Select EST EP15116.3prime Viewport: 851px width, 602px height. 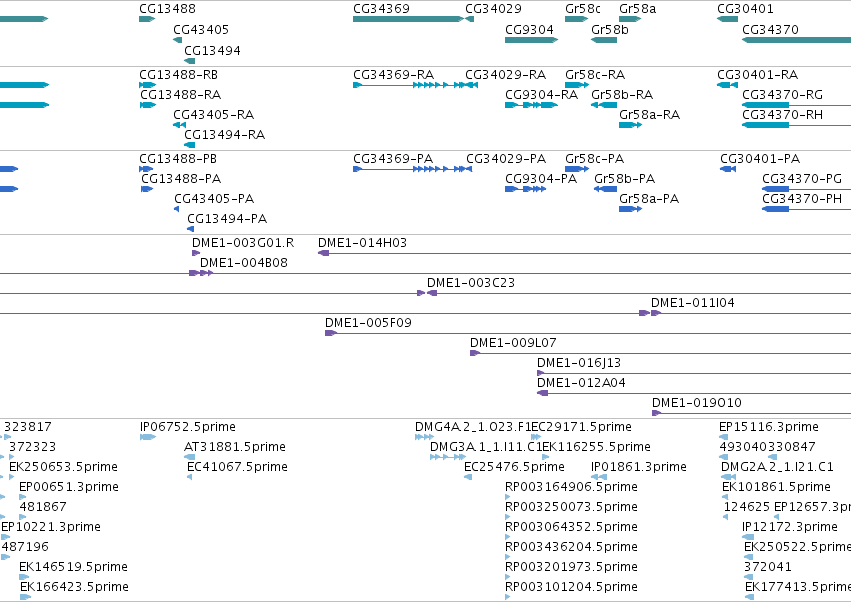(769, 427)
